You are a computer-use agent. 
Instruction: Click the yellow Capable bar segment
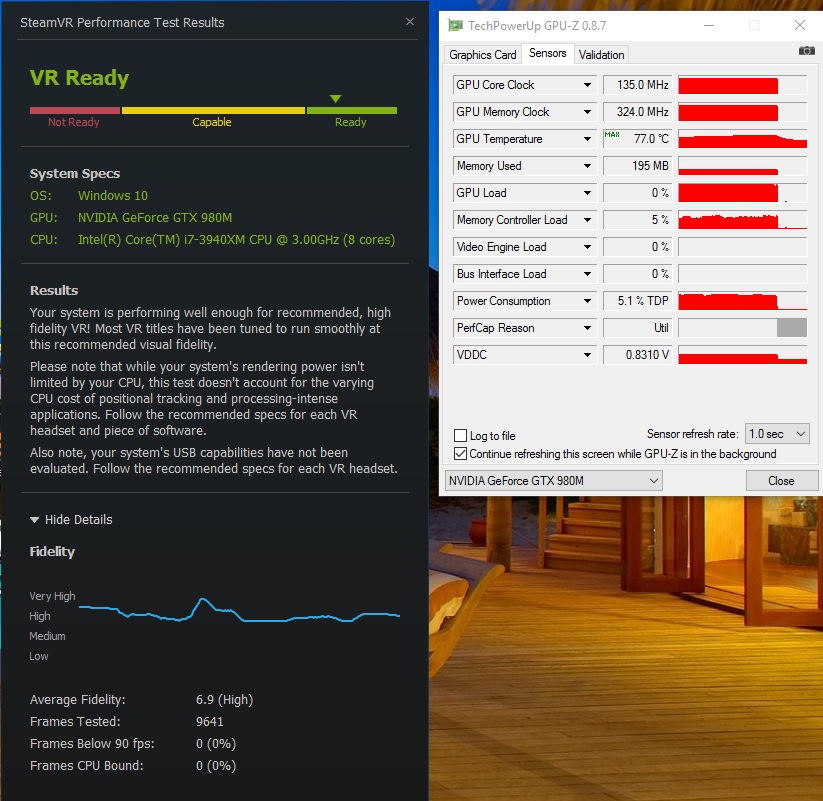[213, 110]
